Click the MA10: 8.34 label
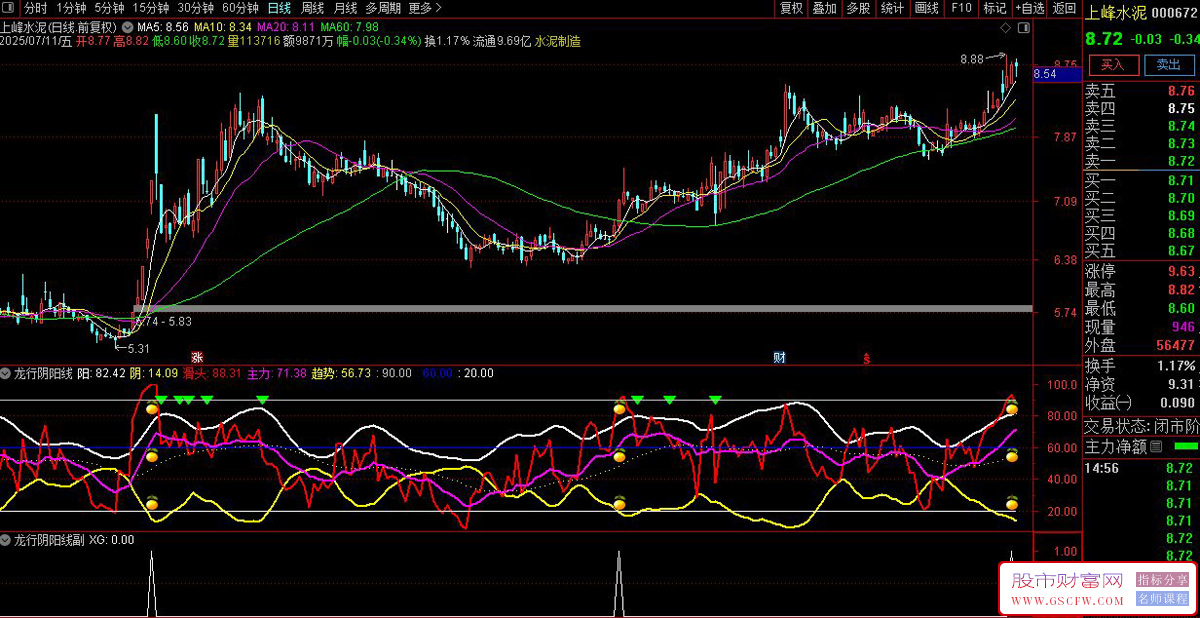 click(x=222, y=26)
